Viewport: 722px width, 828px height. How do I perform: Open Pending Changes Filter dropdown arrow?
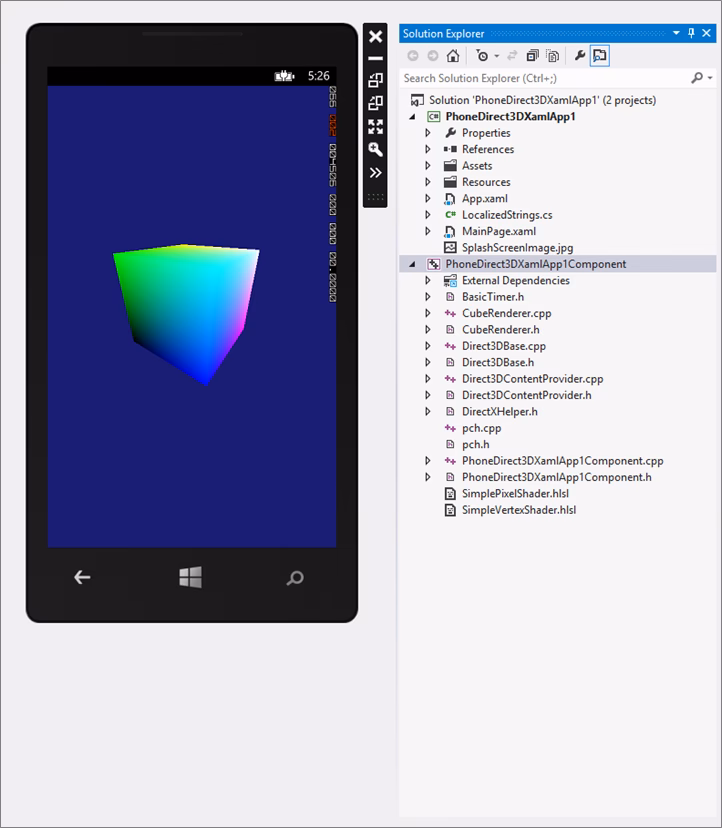[496, 56]
